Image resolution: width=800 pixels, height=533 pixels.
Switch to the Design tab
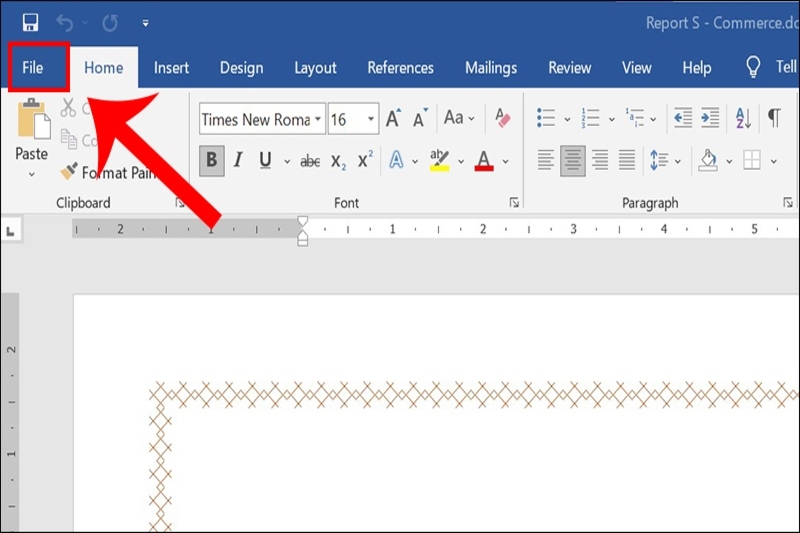241,68
